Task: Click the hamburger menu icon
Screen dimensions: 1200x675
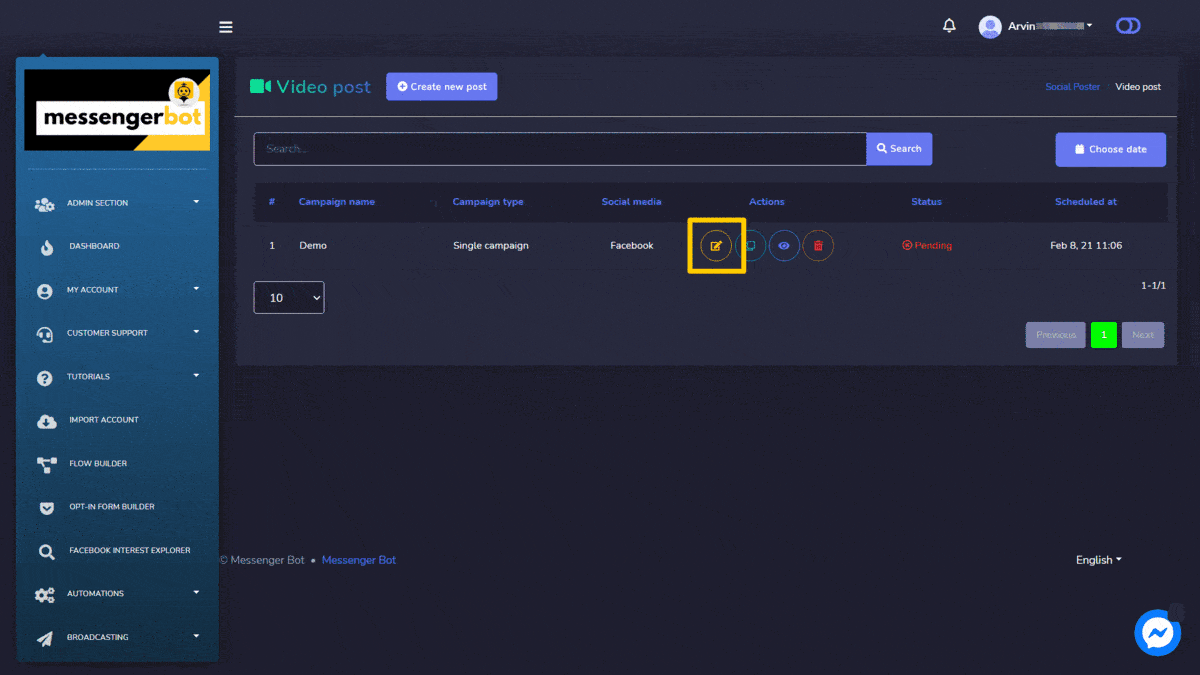Action: pos(226,27)
